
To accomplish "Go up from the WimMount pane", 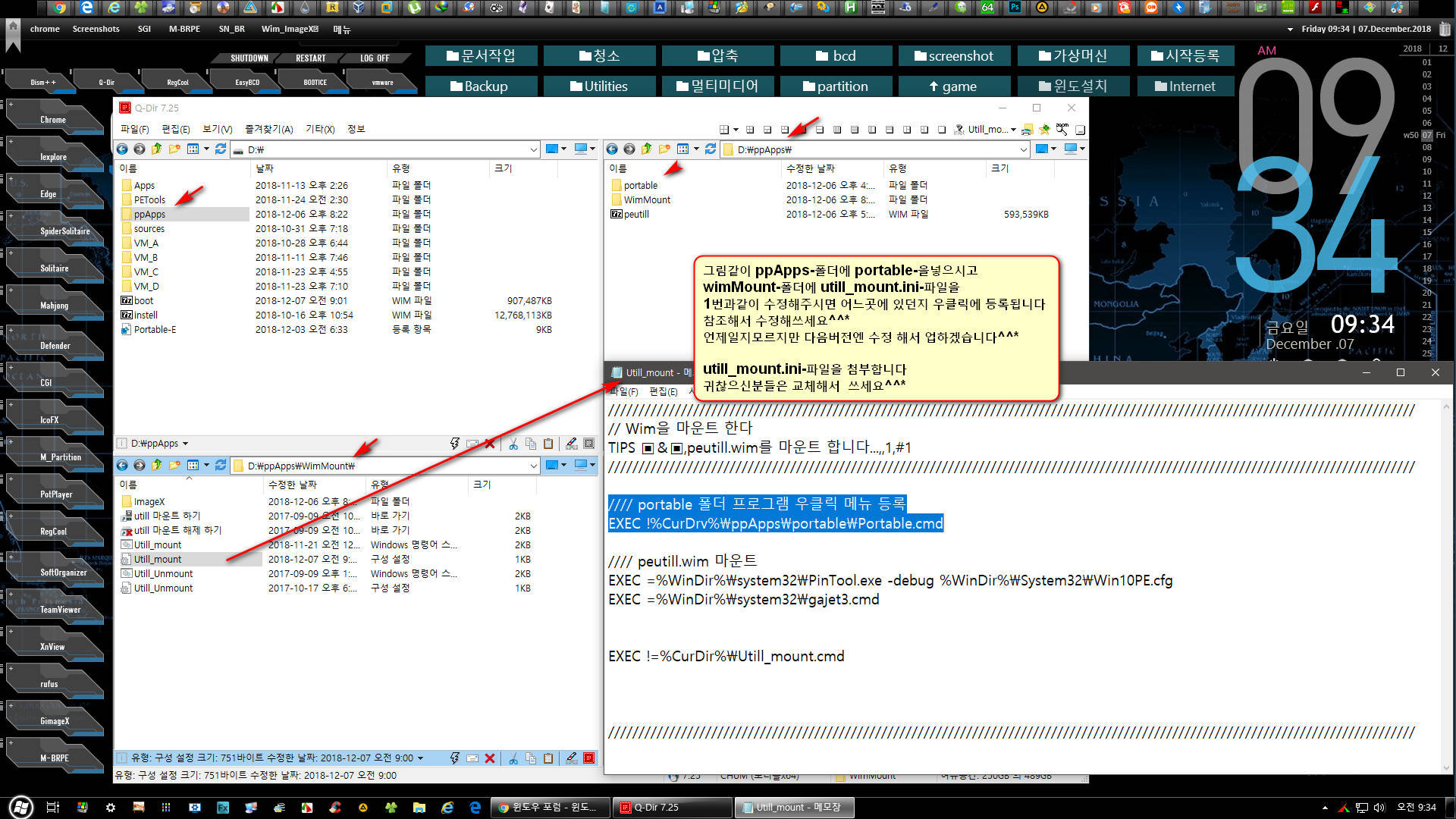I will click(157, 466).
